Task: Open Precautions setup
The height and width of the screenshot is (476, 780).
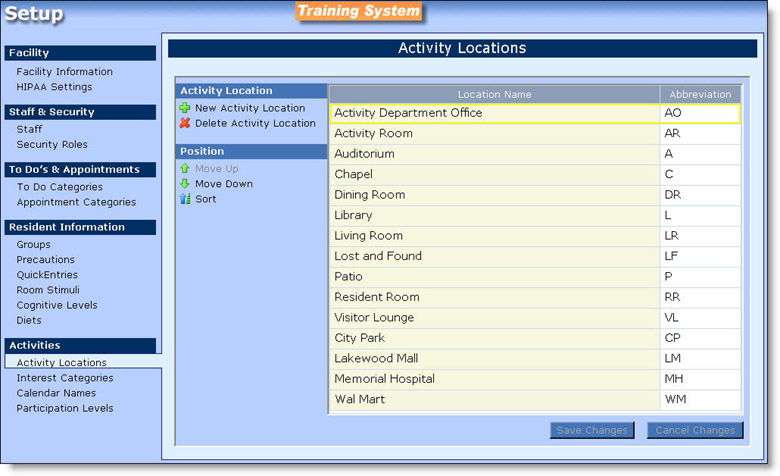Action: [x=45, y=260]
